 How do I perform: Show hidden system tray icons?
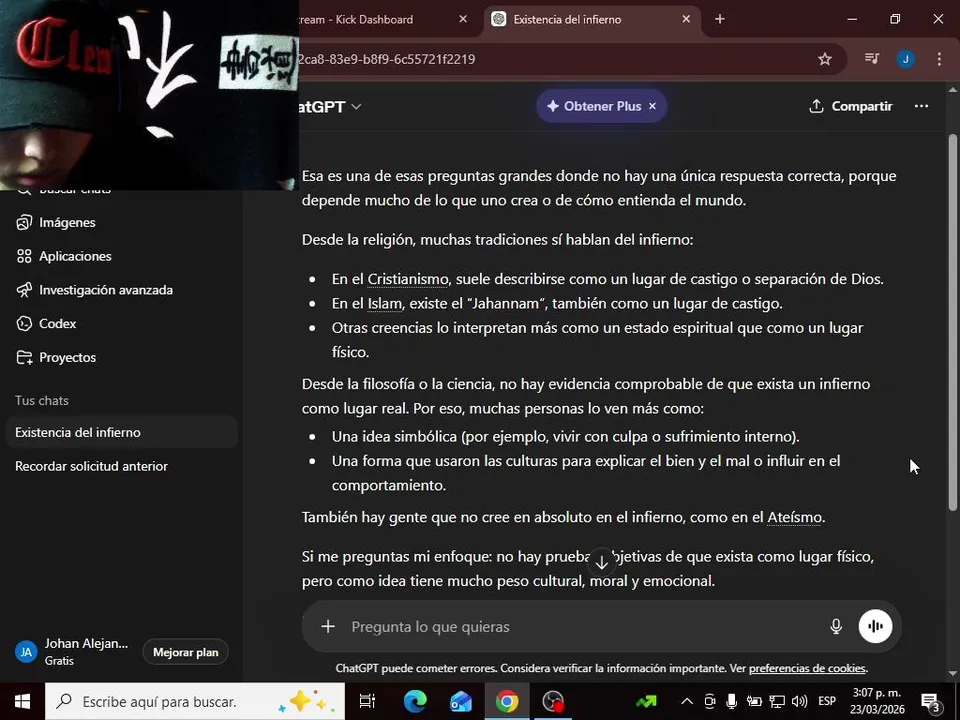tap(687, 702)
